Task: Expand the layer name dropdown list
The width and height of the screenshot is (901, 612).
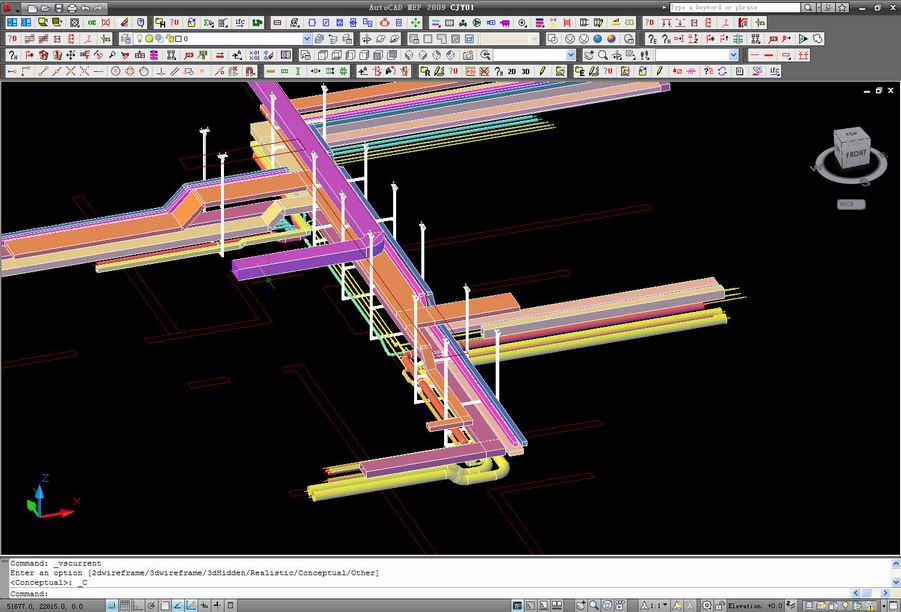Action: click(x=307, y=39)
